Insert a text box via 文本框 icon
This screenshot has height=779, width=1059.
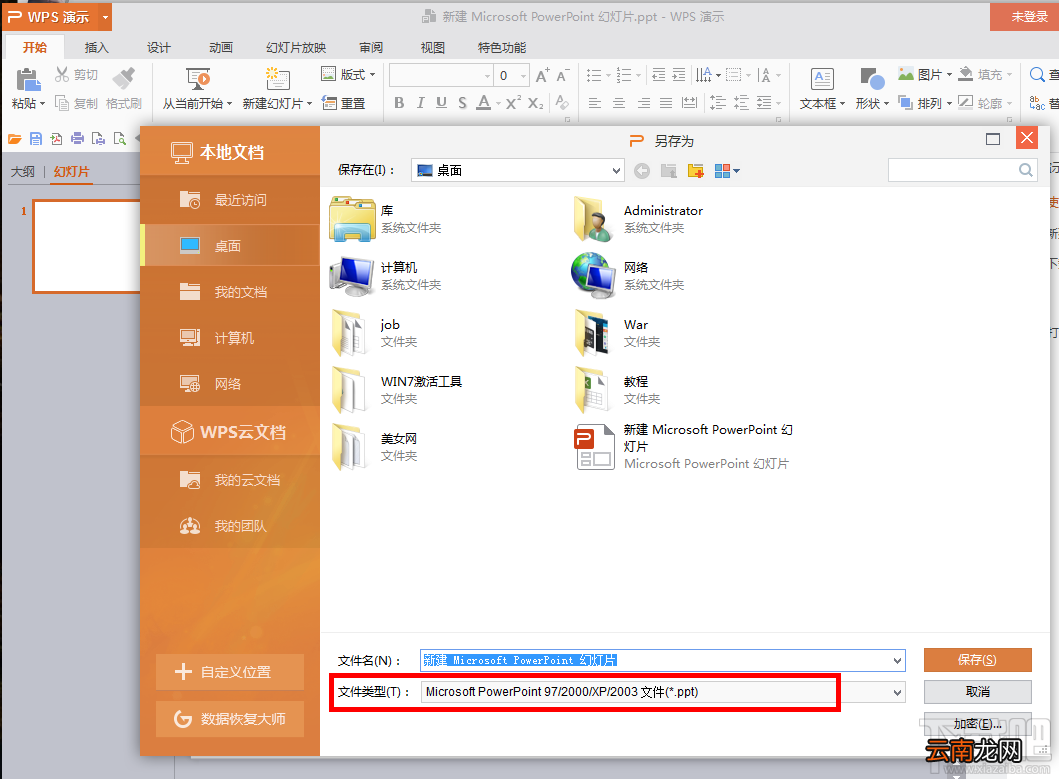click(822, 79)
